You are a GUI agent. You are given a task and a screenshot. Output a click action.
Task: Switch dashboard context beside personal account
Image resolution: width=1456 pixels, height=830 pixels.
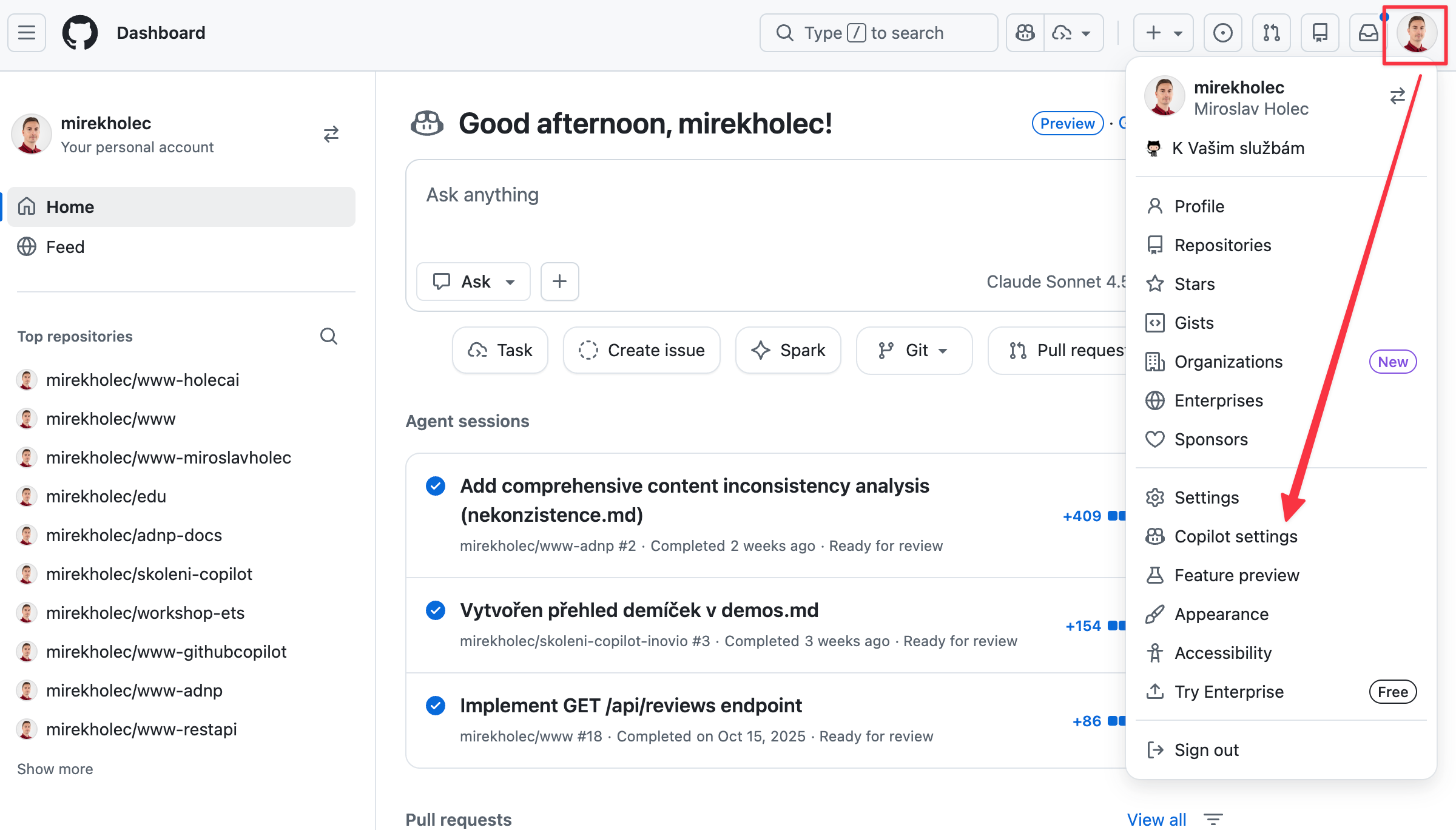pos(331,134)
